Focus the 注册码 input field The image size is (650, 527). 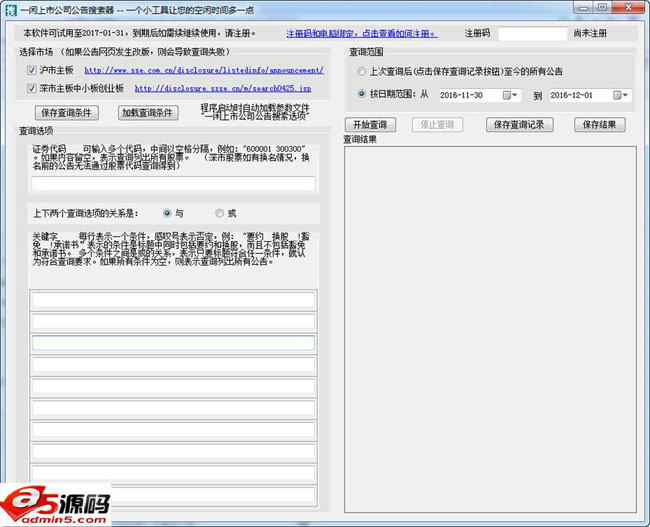click(533, 34)
